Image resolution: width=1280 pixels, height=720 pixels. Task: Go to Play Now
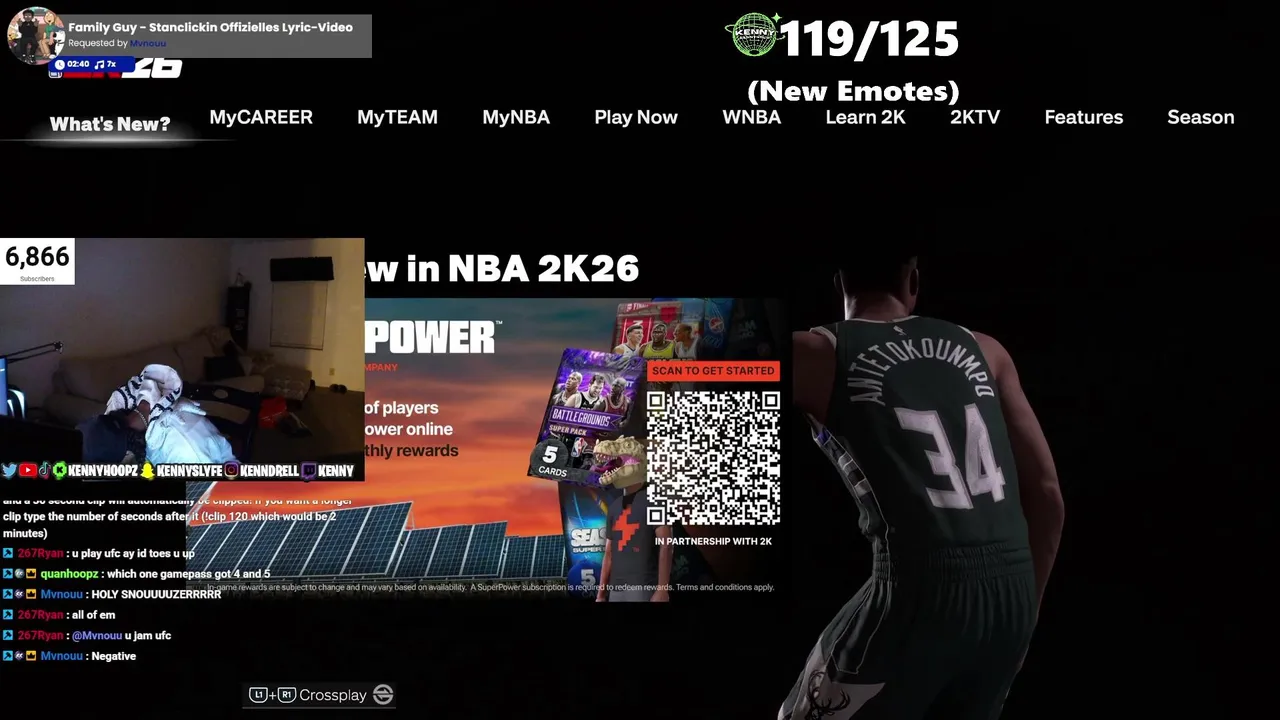pos(636,117)
